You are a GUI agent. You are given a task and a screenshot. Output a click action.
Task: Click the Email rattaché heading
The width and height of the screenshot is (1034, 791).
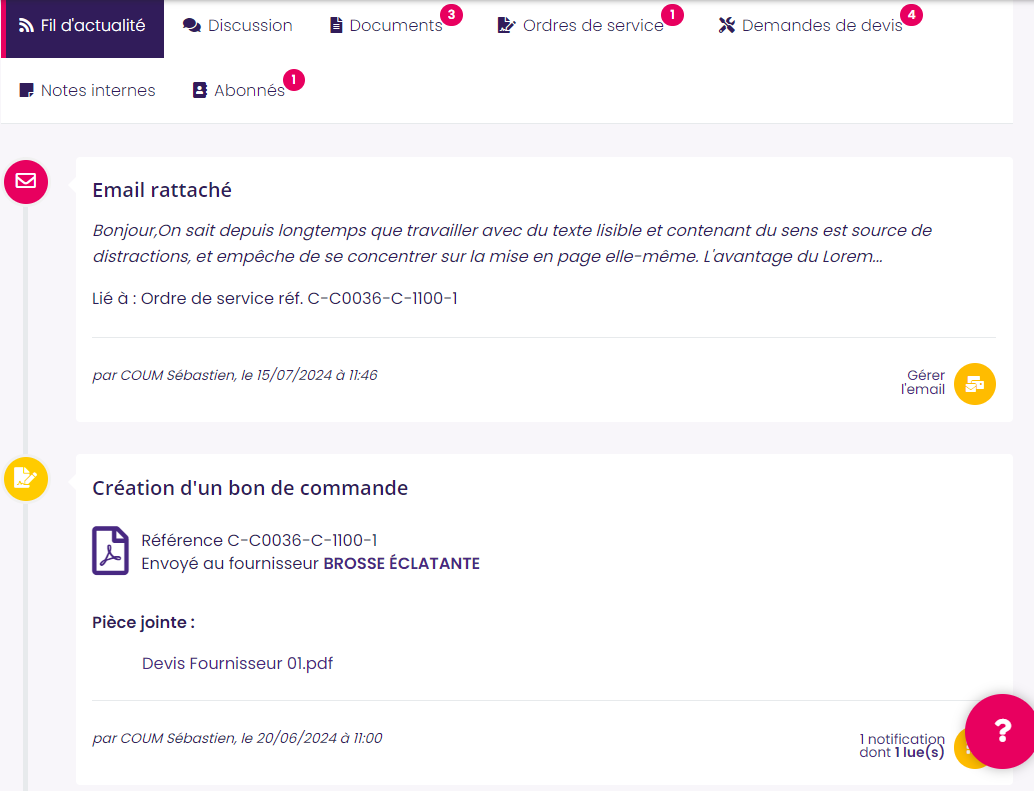(x=162, y=190)
